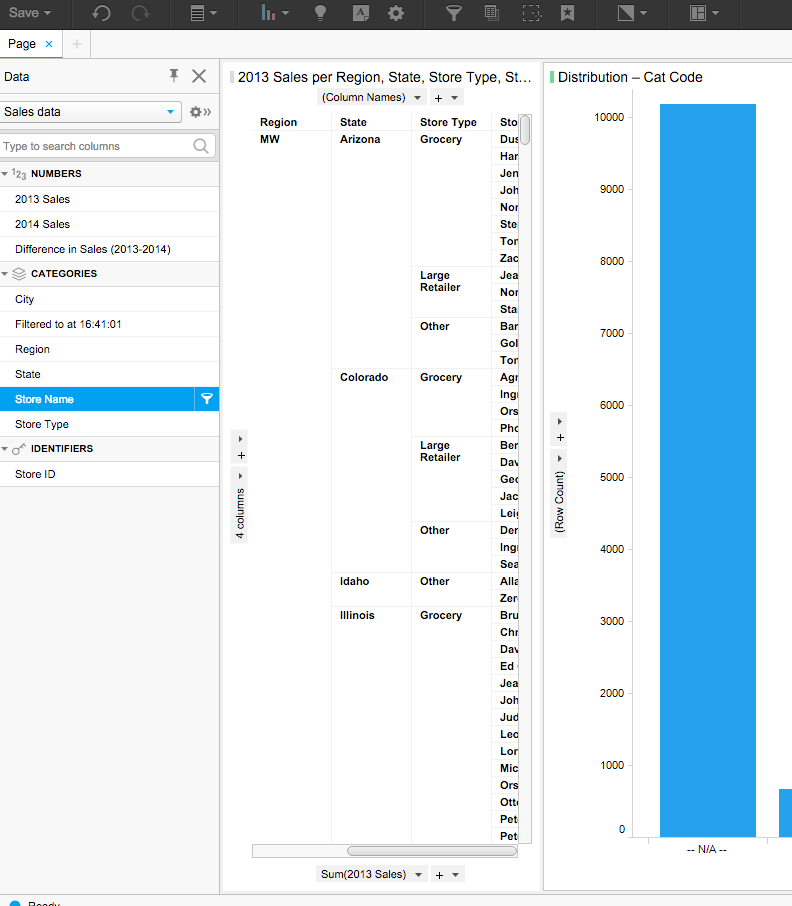
Task: Select the 2014 Sales column
Action: (42, 224)
